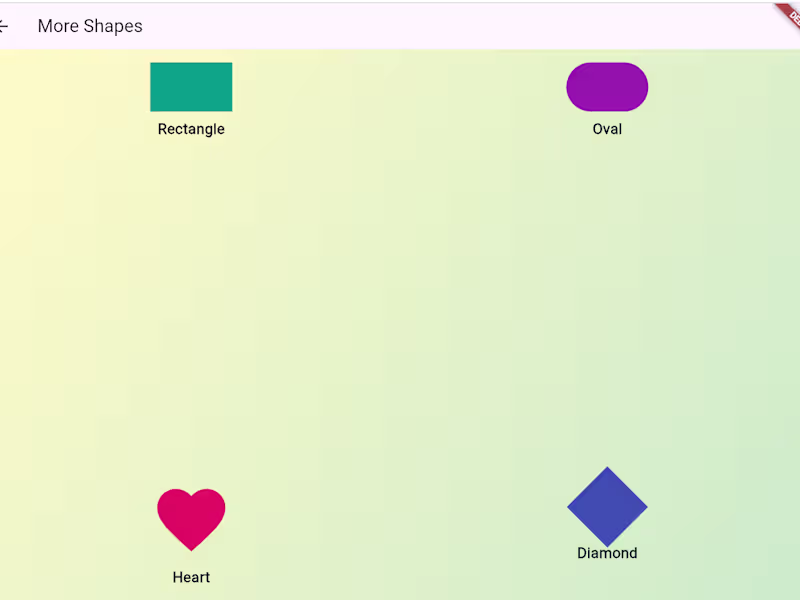Viewport: 800px width, 600px height.
Task: Click the back arrow in the app bar
Action: (5, 26)
